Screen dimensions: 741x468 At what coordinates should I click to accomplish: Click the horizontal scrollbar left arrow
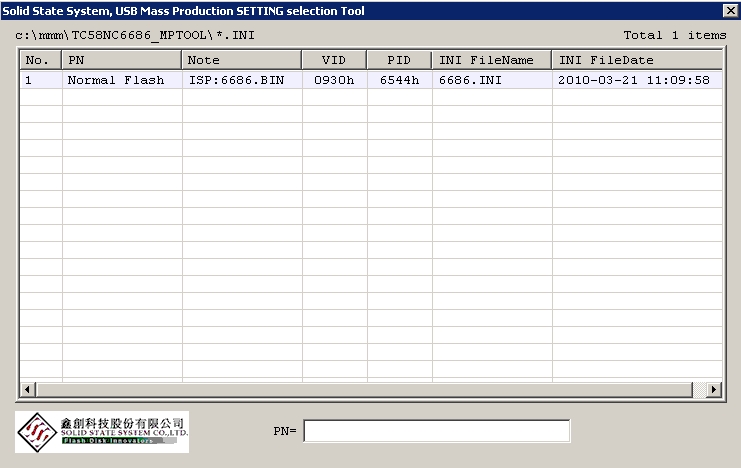pyautogui.click(x=27, y=390)
